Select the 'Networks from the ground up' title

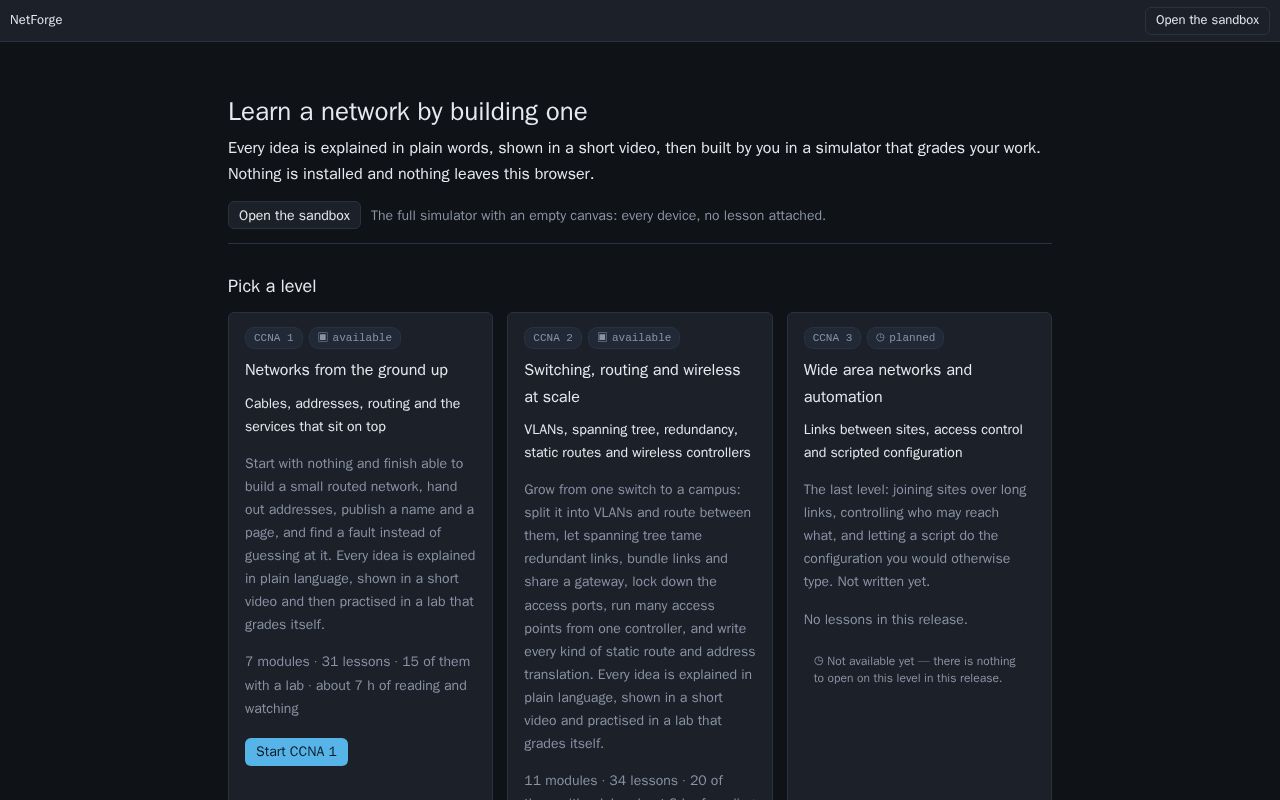pos(346,370)
